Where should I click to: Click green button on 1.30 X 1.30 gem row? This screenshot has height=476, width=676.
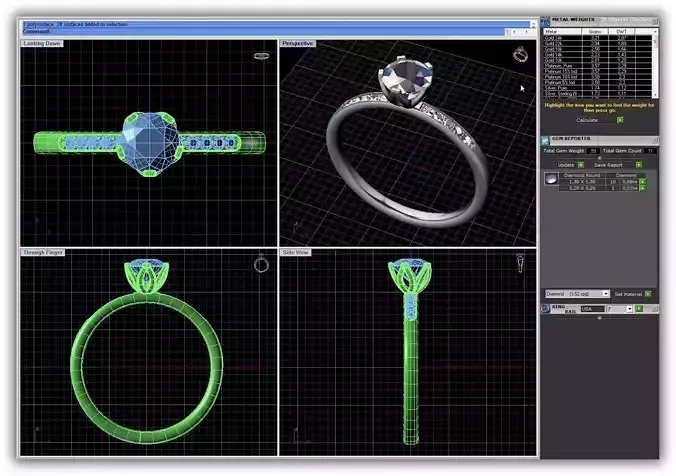click(643, 182)
